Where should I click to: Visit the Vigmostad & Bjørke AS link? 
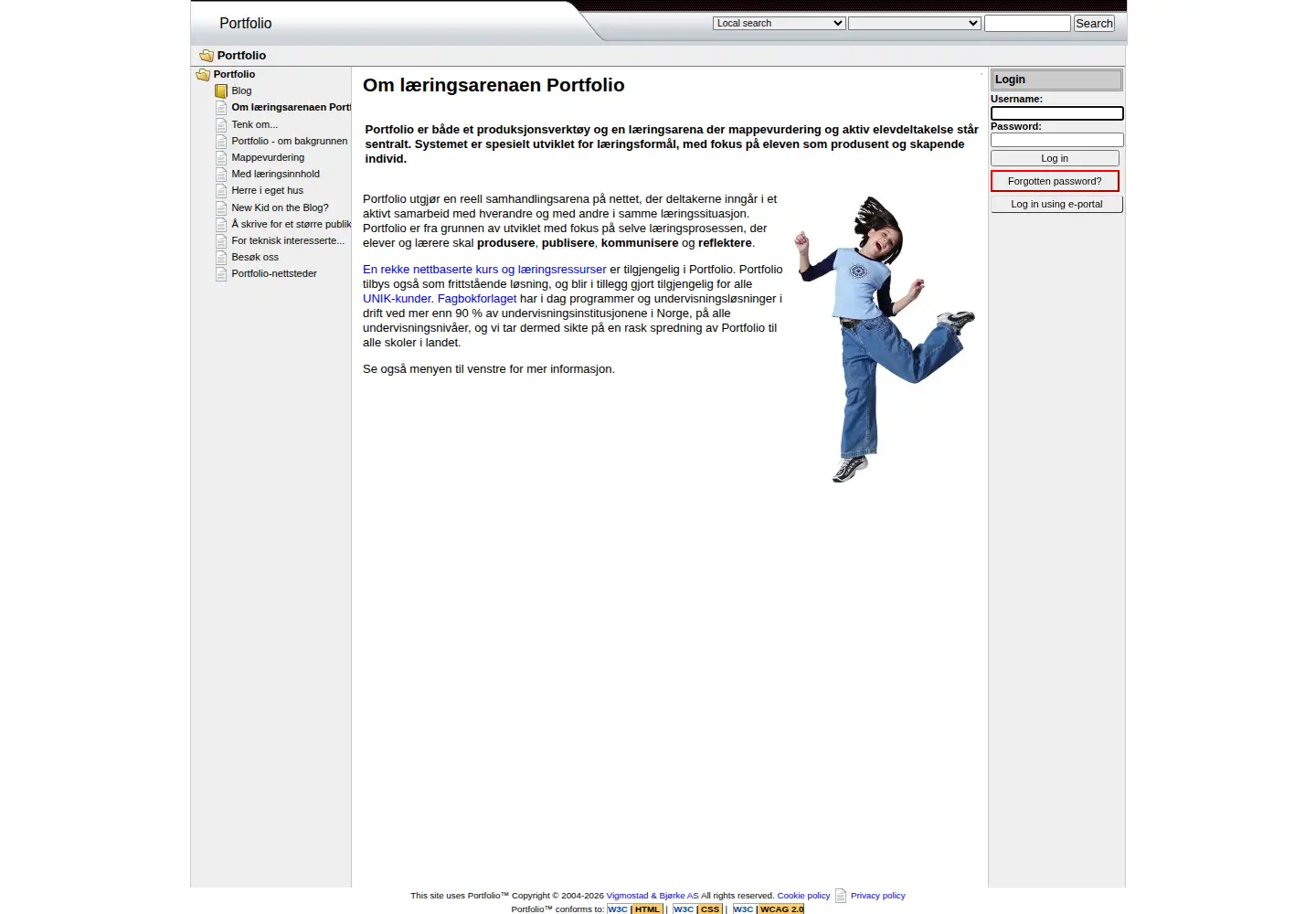(653, 896)
